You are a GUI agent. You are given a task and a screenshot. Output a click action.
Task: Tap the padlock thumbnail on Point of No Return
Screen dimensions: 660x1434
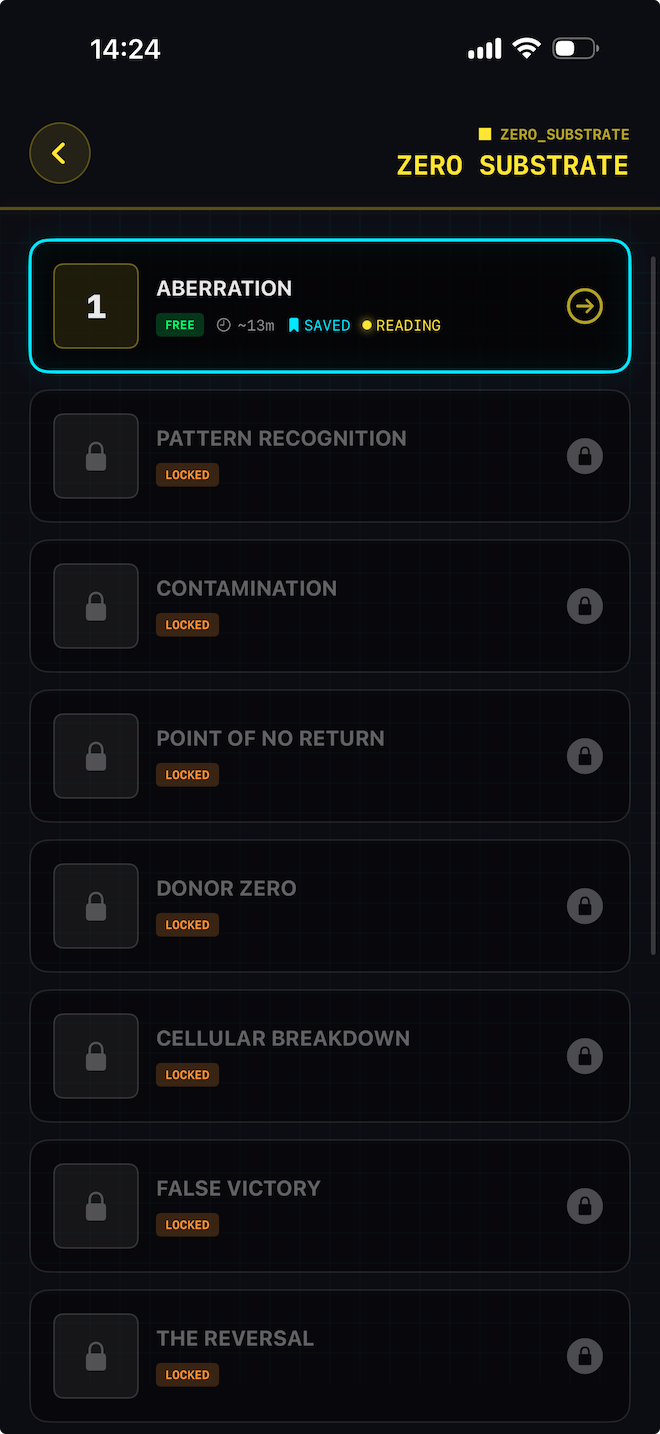(95, 756)
